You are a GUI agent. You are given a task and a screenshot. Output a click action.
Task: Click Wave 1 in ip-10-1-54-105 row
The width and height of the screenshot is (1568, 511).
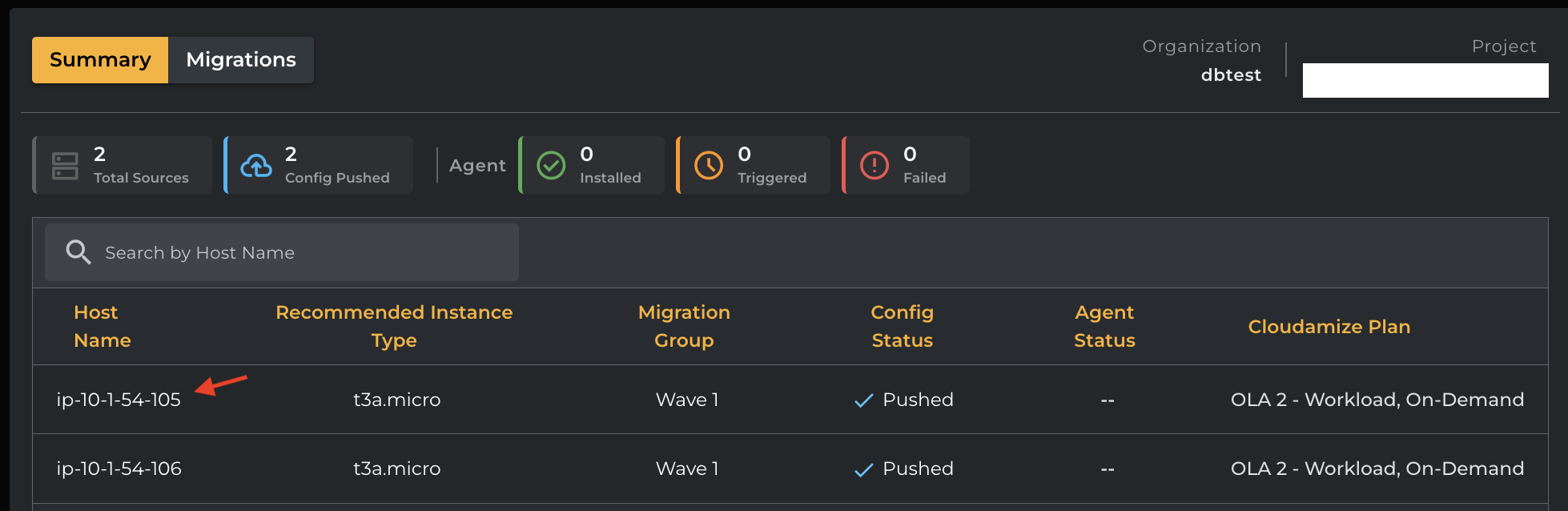(687, 400)
